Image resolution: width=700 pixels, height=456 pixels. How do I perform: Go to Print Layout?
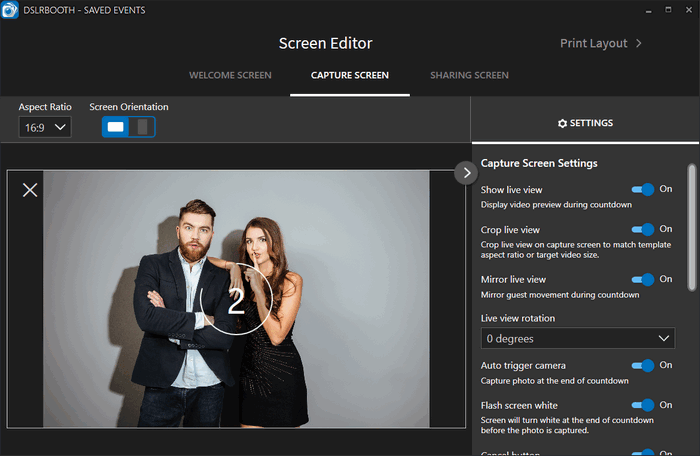pyautogui.click(x=594, y=44)
